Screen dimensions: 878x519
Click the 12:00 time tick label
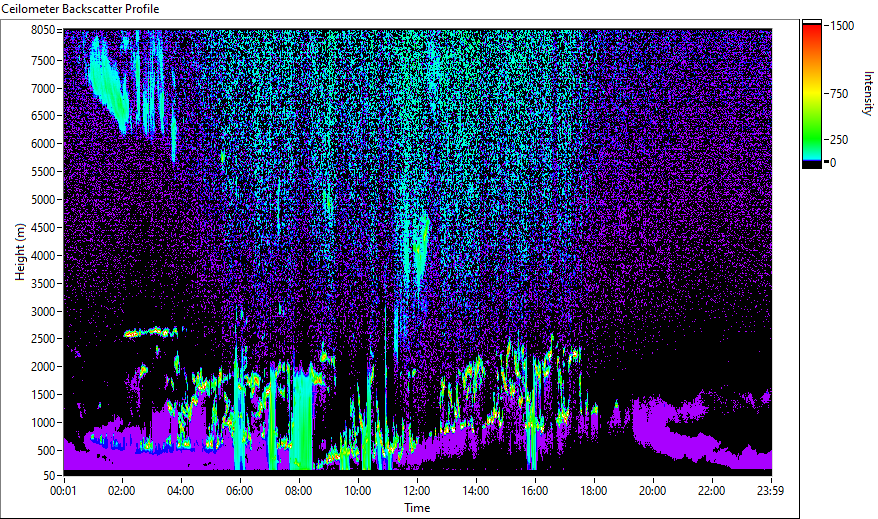point(417,491)
